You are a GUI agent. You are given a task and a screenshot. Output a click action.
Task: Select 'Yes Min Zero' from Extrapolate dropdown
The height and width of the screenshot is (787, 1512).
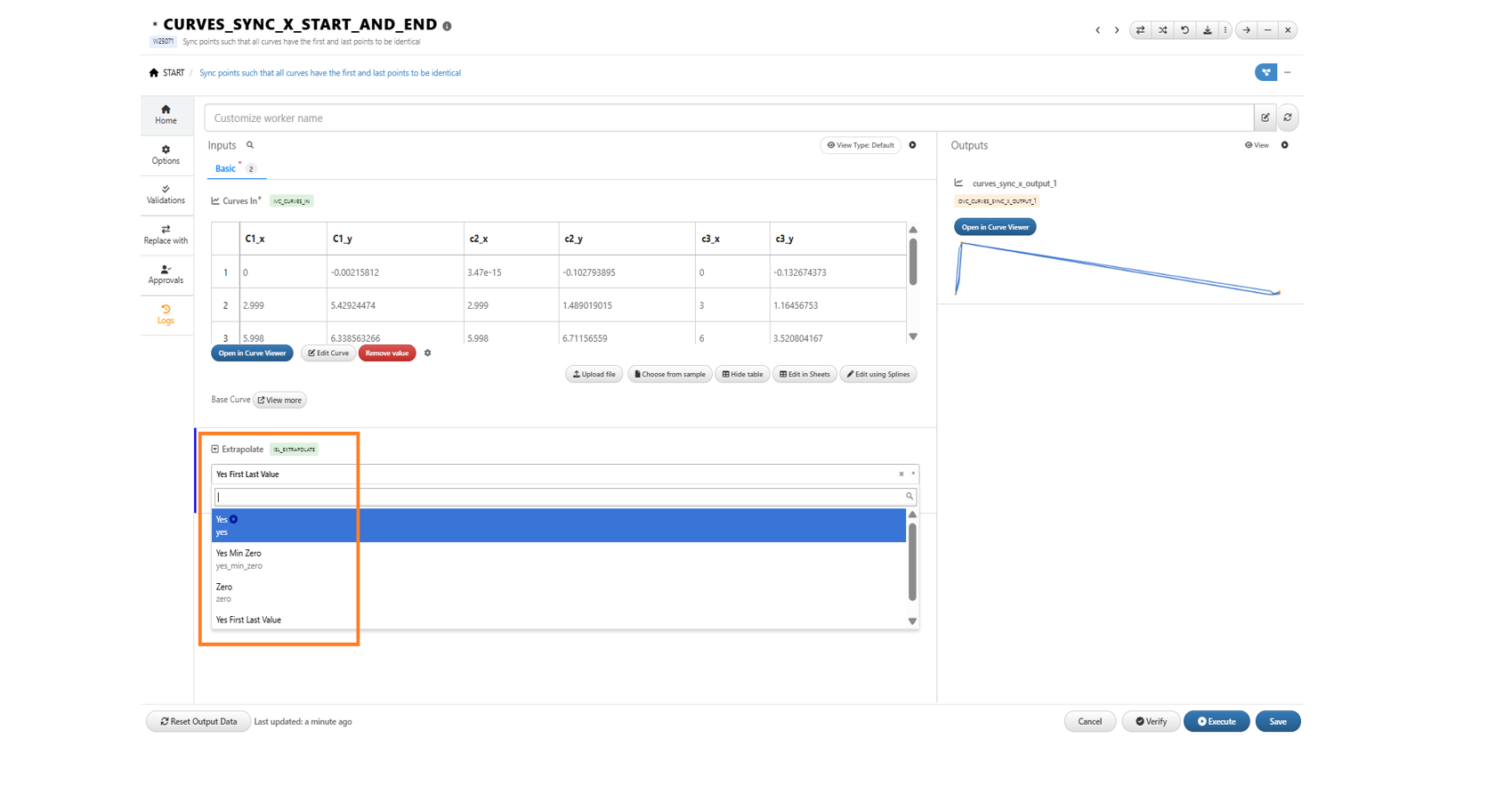(239, 558)
